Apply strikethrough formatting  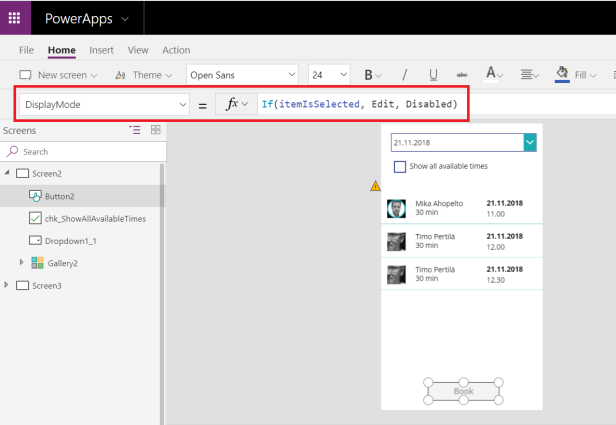[x=461, y=75]
